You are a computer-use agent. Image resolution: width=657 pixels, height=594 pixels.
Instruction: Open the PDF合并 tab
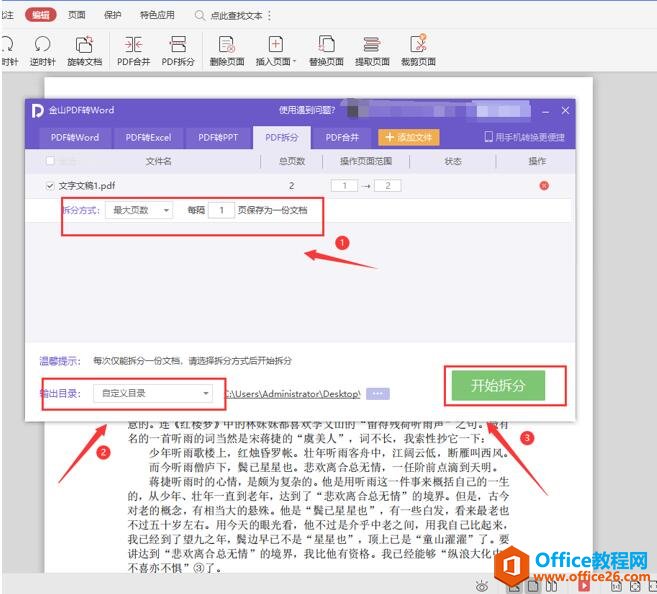tap(342, 137)
